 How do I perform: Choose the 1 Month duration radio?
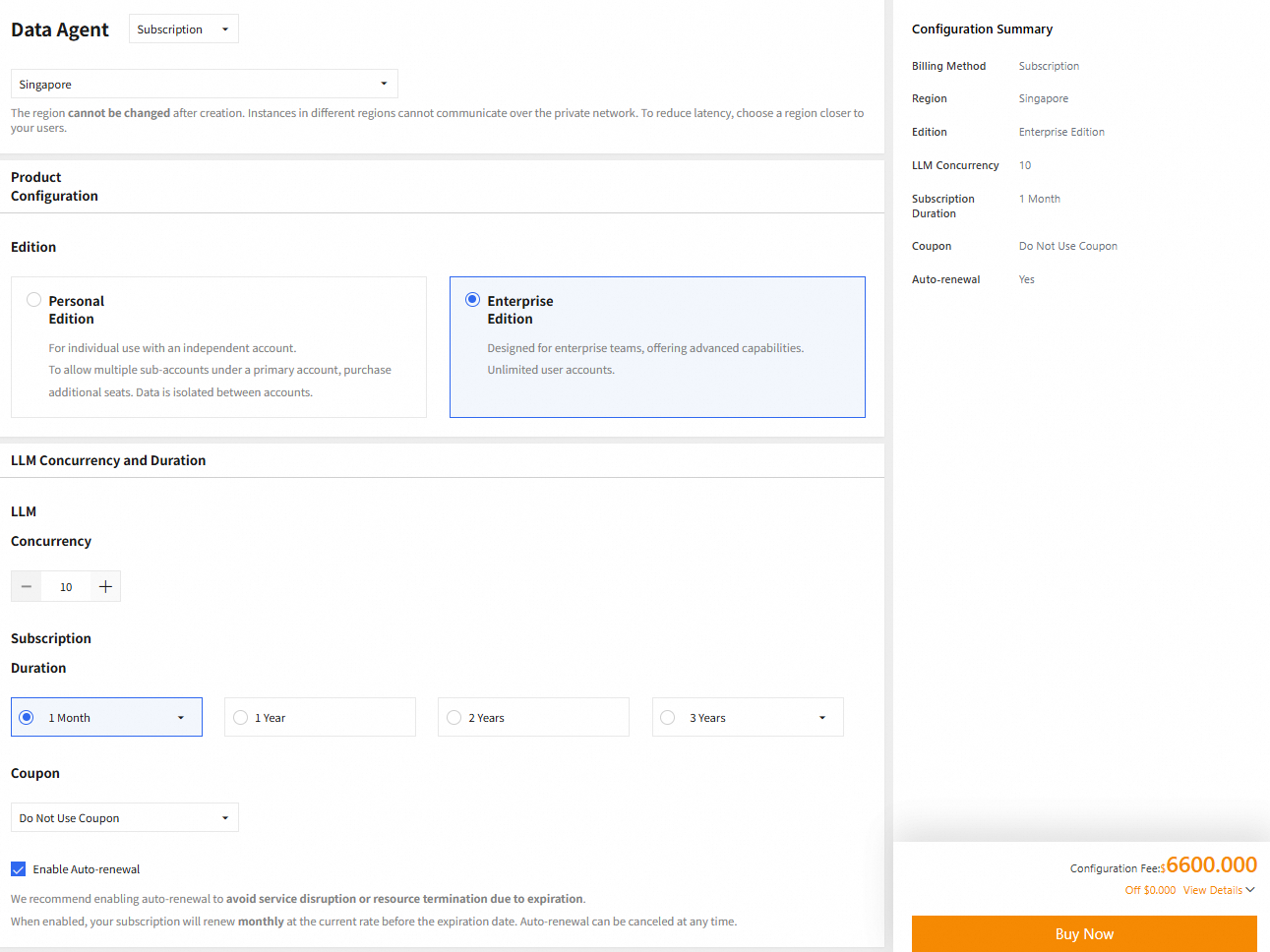(x=27, y=718)
